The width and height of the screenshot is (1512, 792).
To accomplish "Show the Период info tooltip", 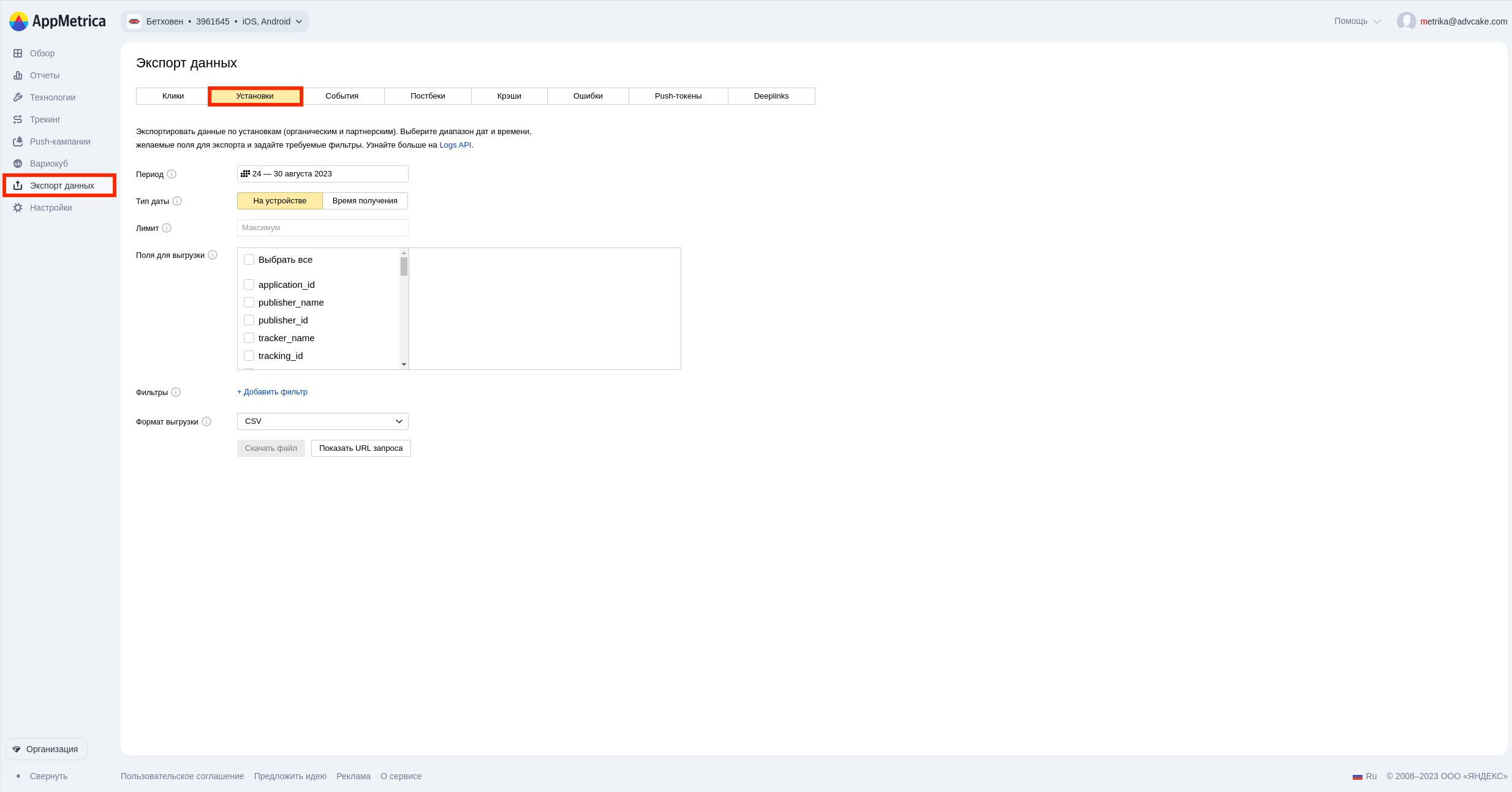I will pyautogui.click(x=172, y=174).
